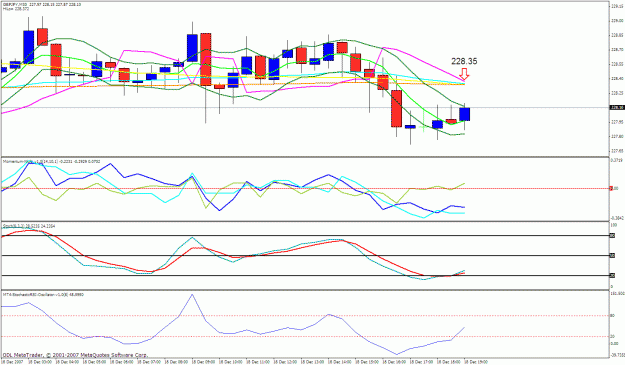
Task: Click the GBPJPY chart title text
Action: click(x=41, y=4)
